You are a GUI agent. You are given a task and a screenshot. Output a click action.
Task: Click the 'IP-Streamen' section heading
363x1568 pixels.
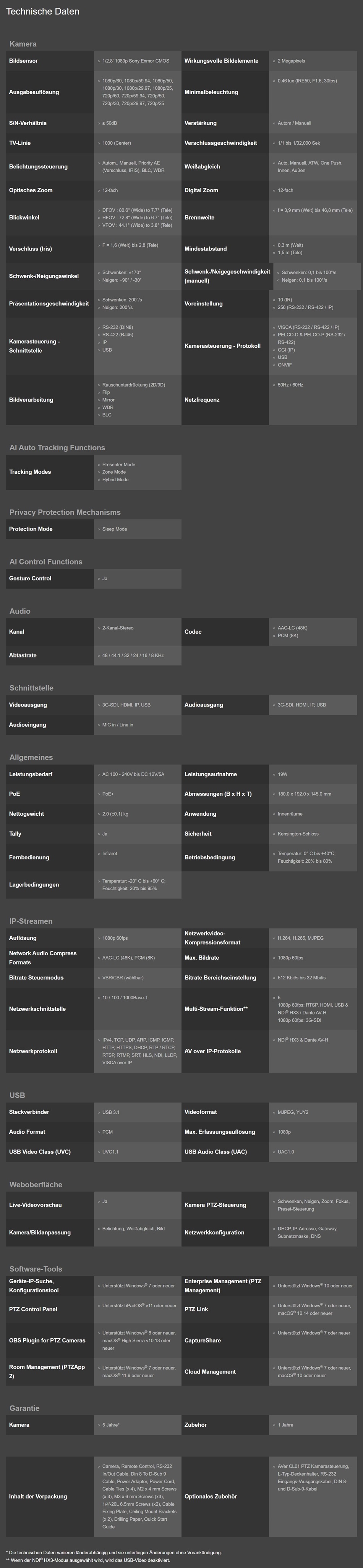(x=31, y=921)
